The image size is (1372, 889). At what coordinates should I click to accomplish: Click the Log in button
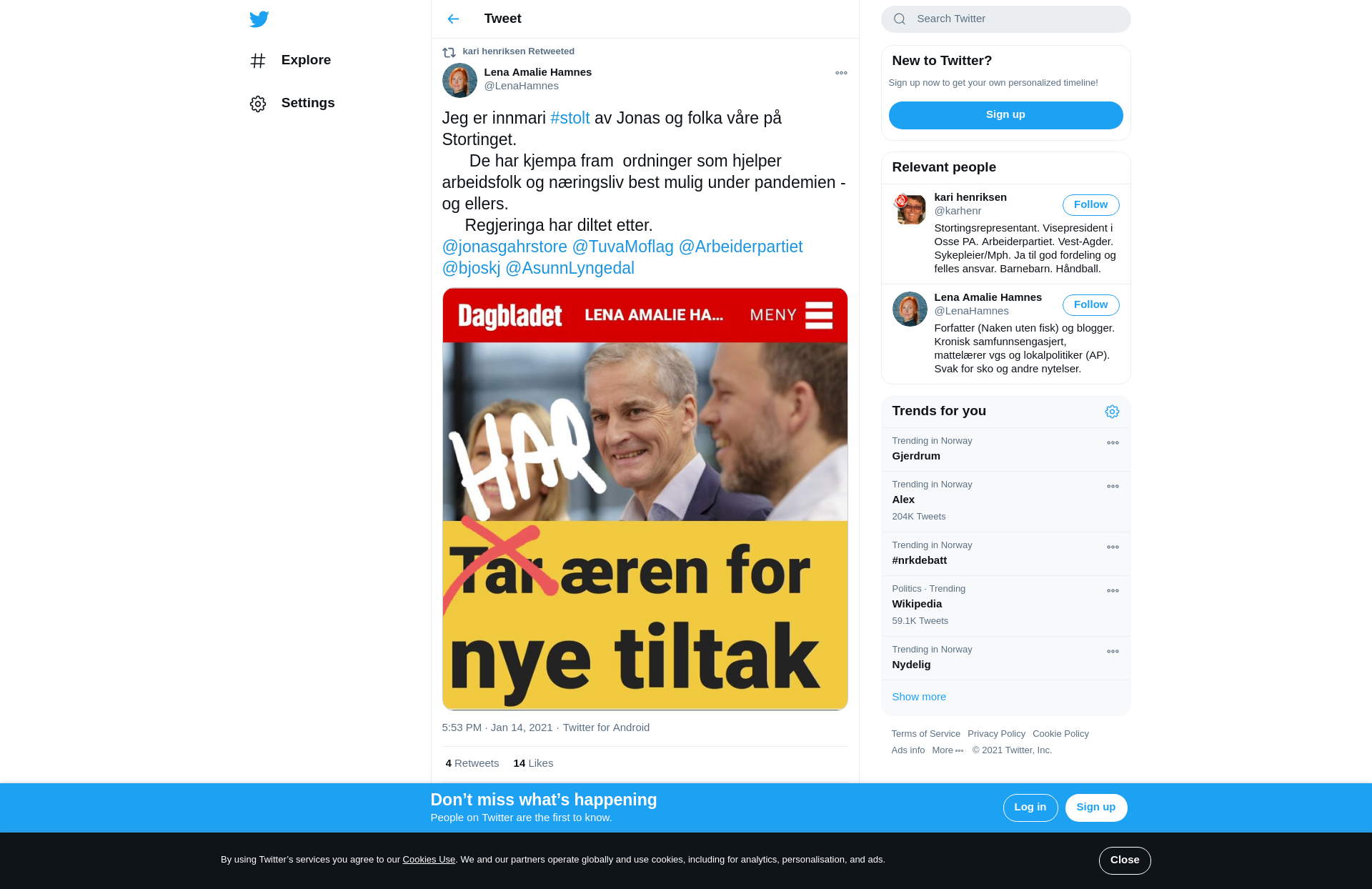pyautogui.click(x=1030, y=808)
